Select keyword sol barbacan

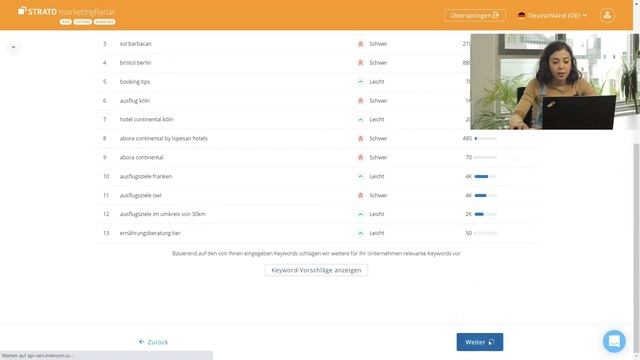[x=136, y=44]
